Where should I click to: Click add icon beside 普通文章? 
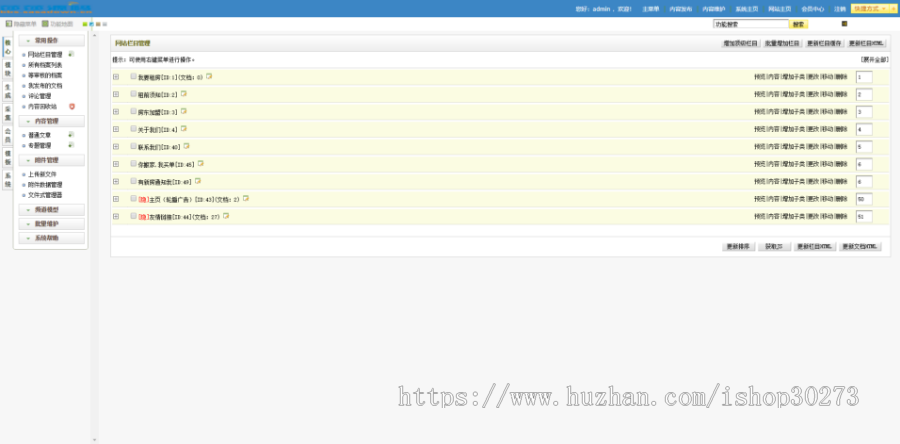[71, 135]
